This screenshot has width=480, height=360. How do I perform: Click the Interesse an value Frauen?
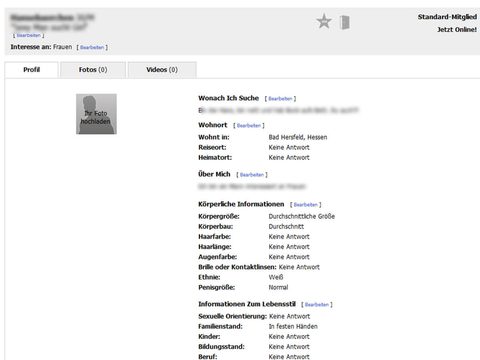pyautogui.click(x=63, y=47)
